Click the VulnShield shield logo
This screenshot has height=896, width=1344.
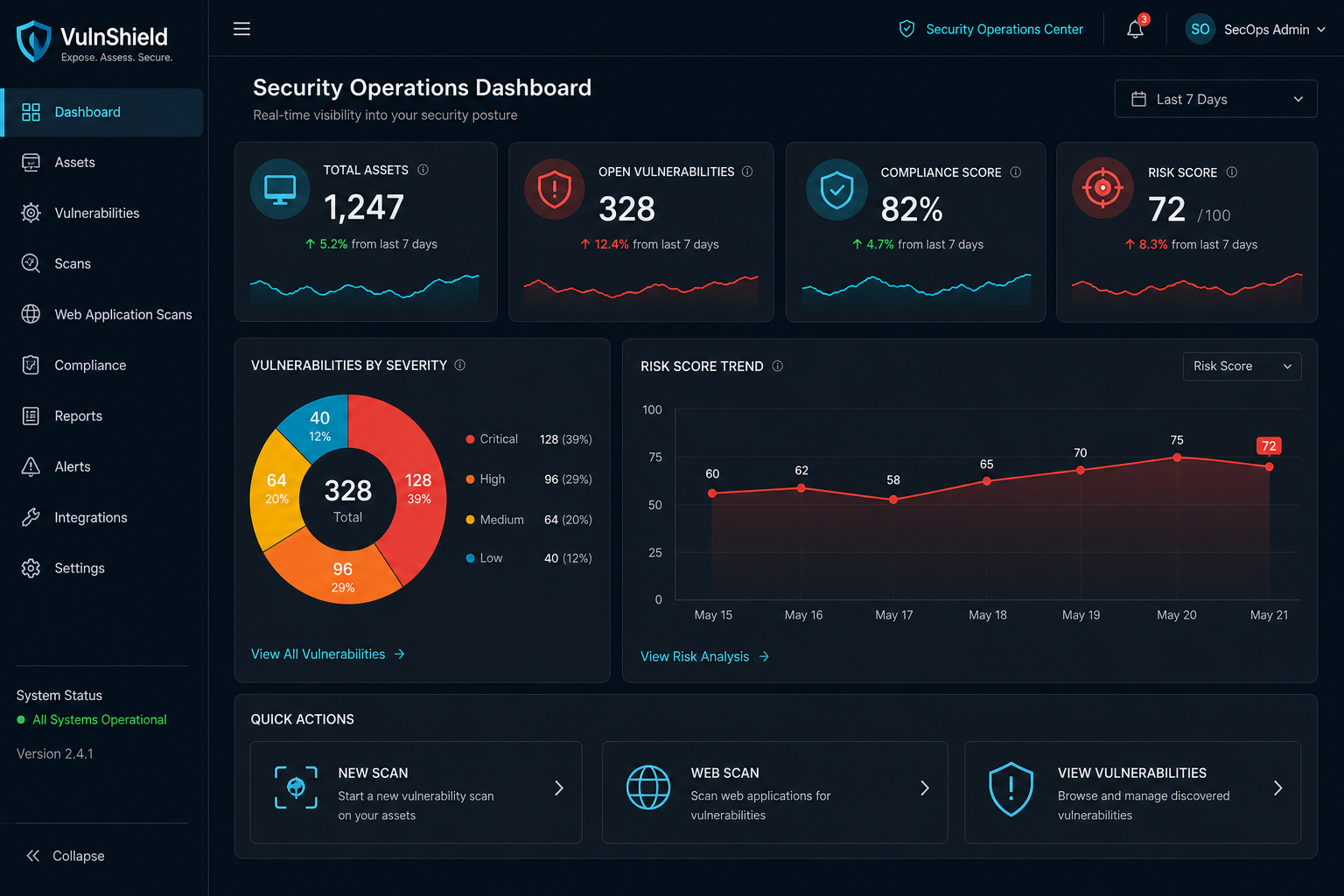point(34,41)
